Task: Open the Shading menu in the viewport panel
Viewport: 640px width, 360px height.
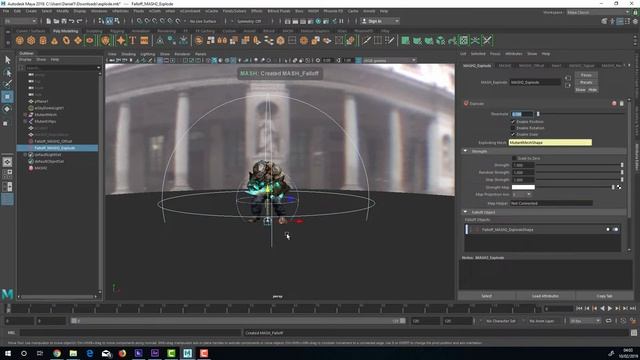Action: (128, 54)
